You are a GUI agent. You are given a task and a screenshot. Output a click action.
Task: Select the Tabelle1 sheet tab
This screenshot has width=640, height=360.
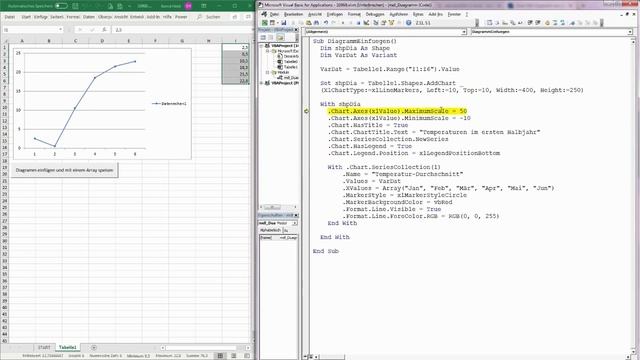coord(67,348)
